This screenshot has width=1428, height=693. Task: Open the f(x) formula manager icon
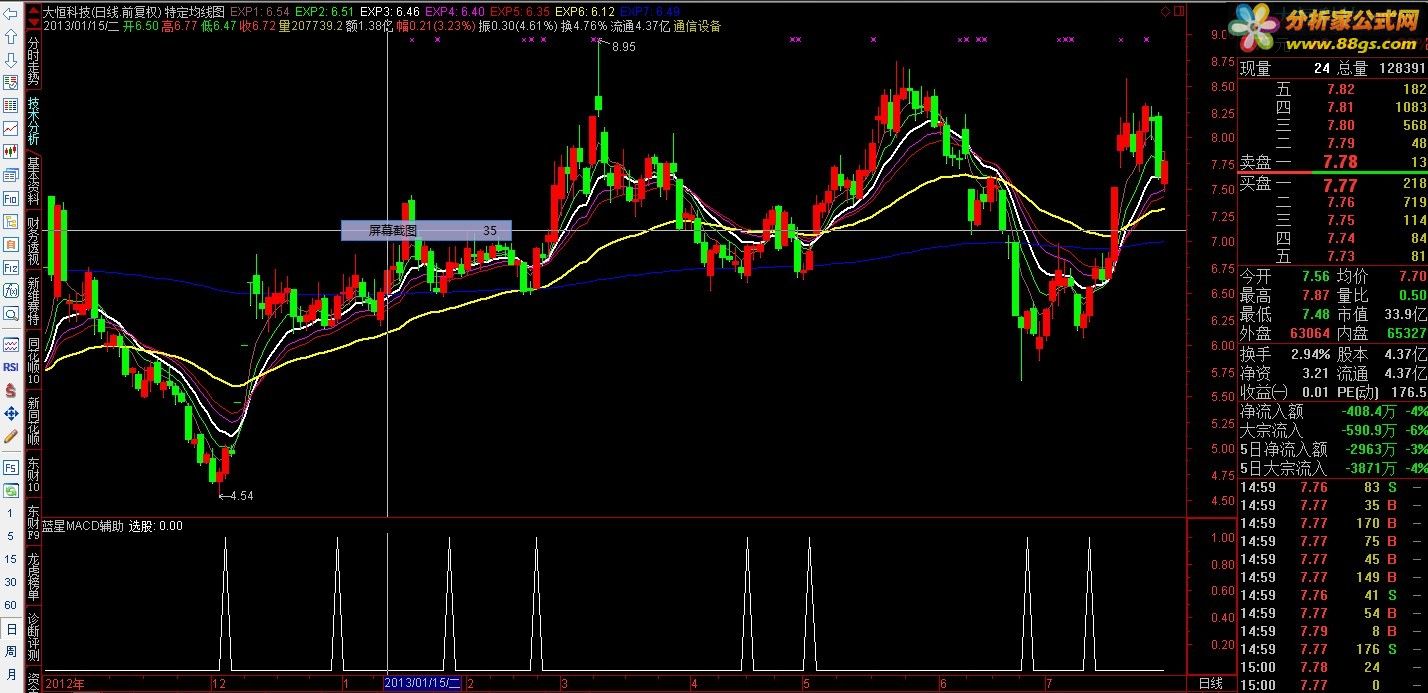pyautogui.click(x=11, y=290)
